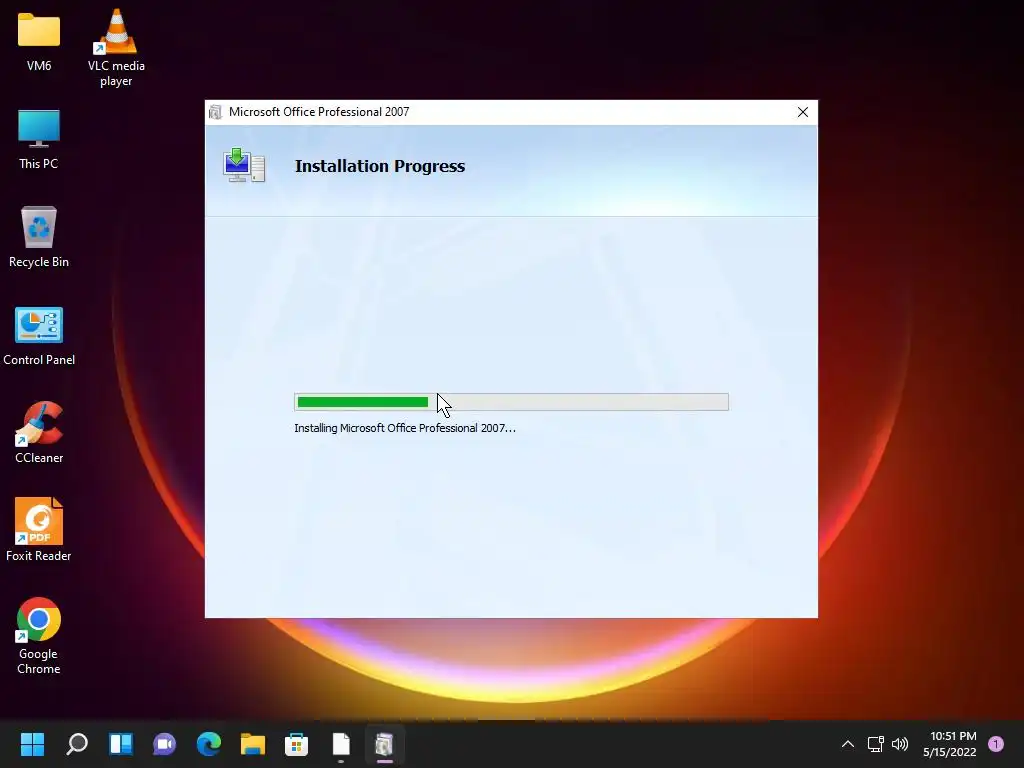Image resolution: width=1024 pixels, height=768 pixels.
Task: Open the Chat taskbar icon
Action: 165,744
